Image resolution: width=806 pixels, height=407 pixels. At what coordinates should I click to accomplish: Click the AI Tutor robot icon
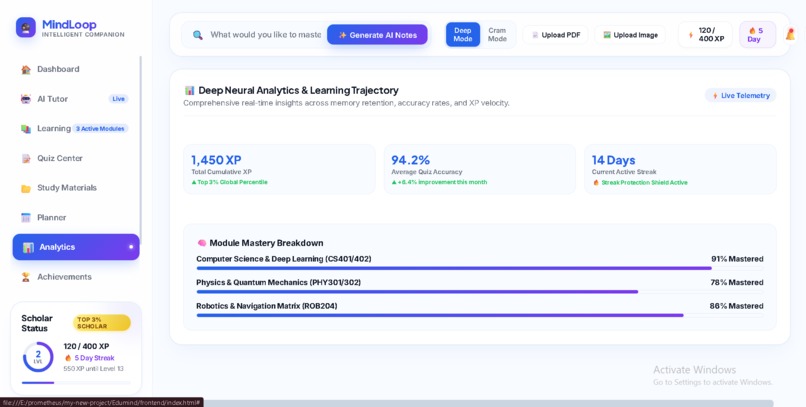(x=26, y=99)
